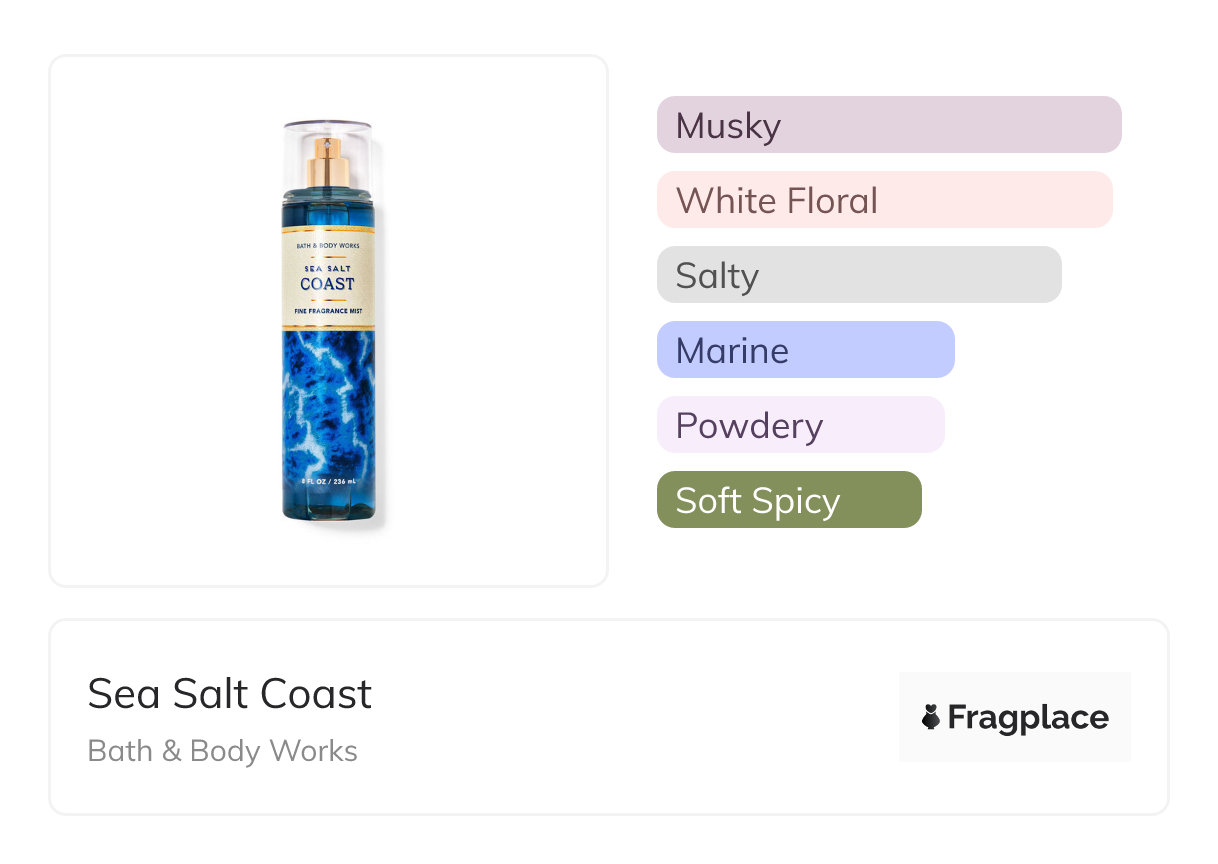Open the Bath & Body Works brand link
This screenshot has height=864, width=1218.
coord(223,751)
